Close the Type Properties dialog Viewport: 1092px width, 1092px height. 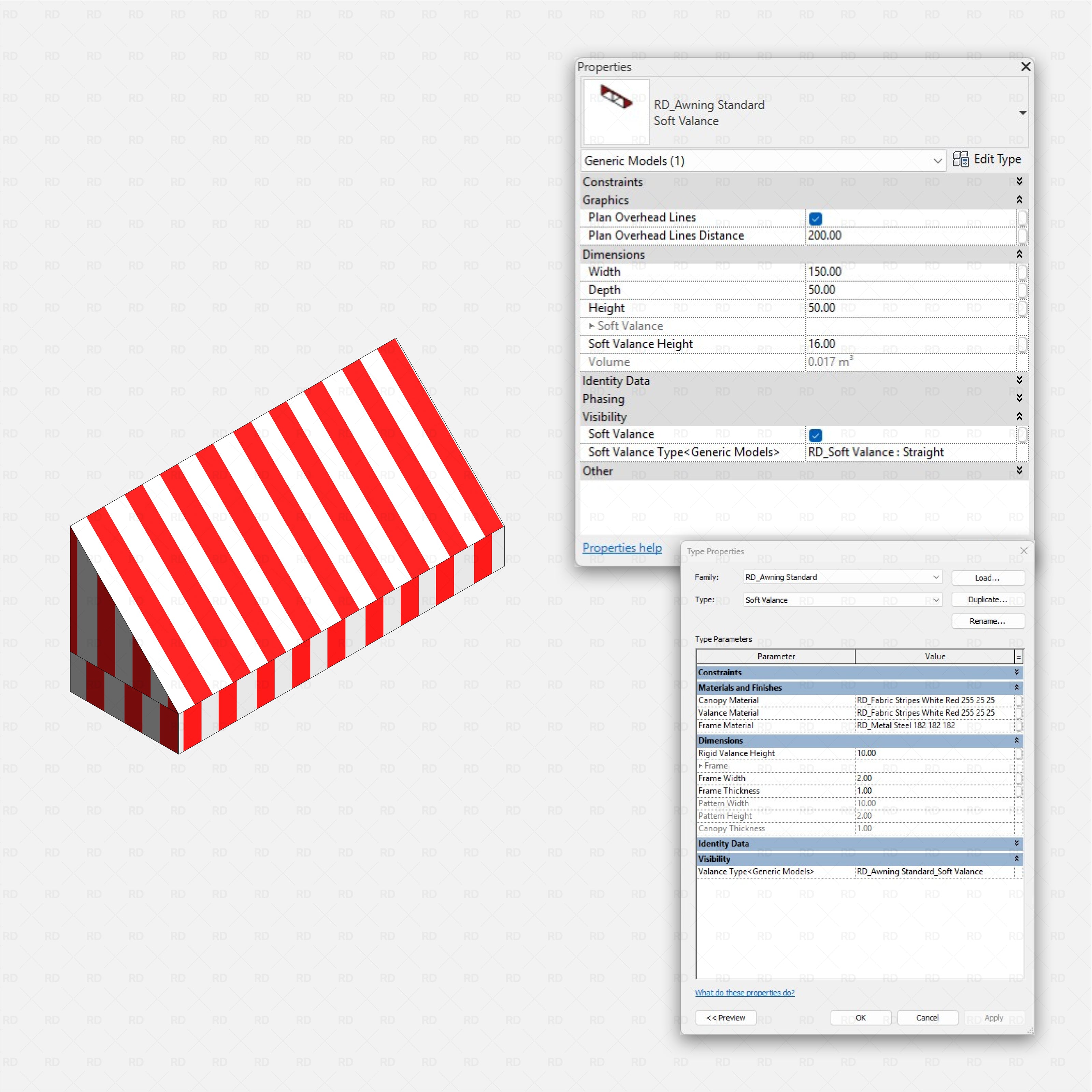[1024, 550]
